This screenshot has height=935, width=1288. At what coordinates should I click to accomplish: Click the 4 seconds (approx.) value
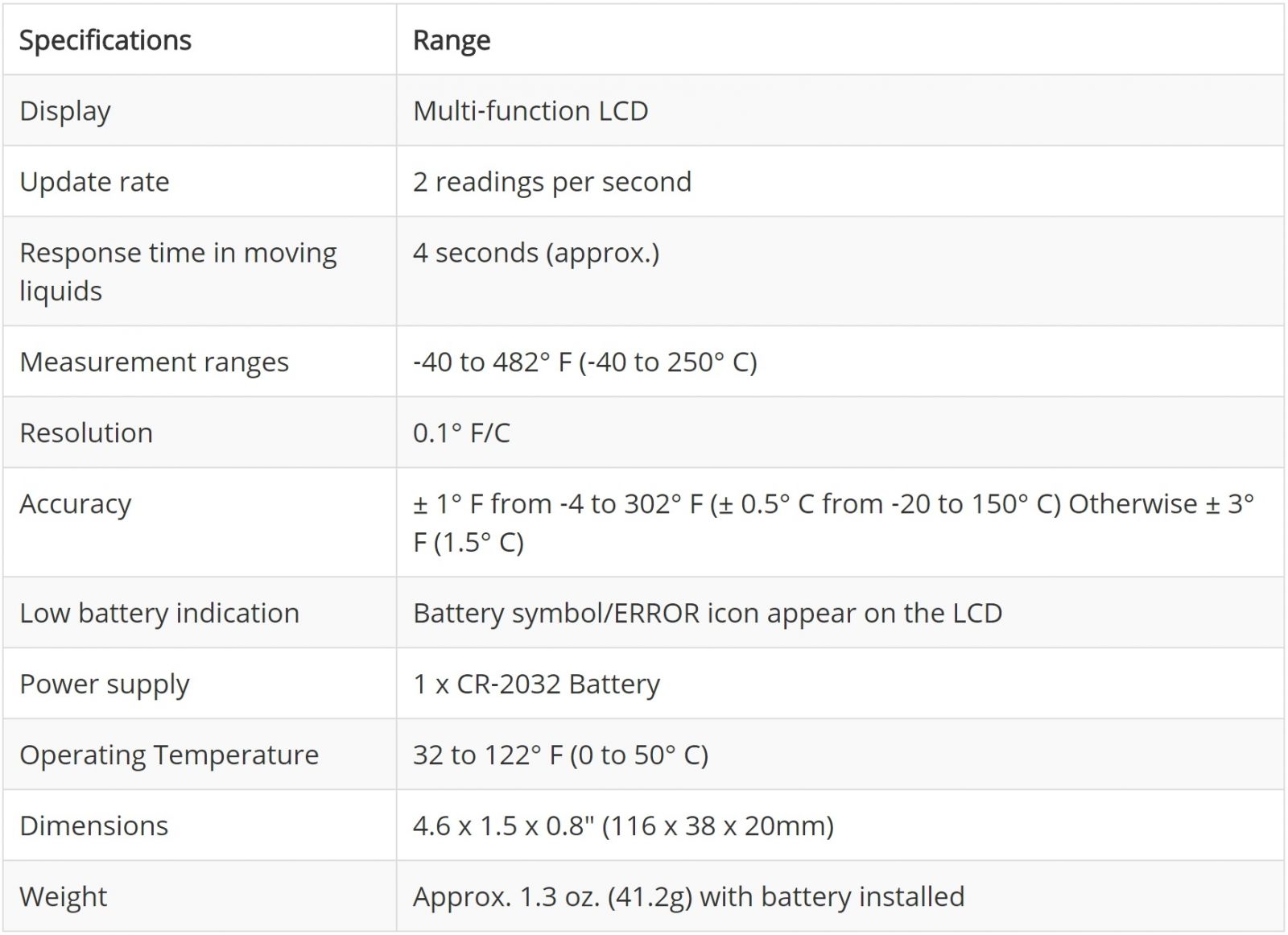[x=536, y=253]
